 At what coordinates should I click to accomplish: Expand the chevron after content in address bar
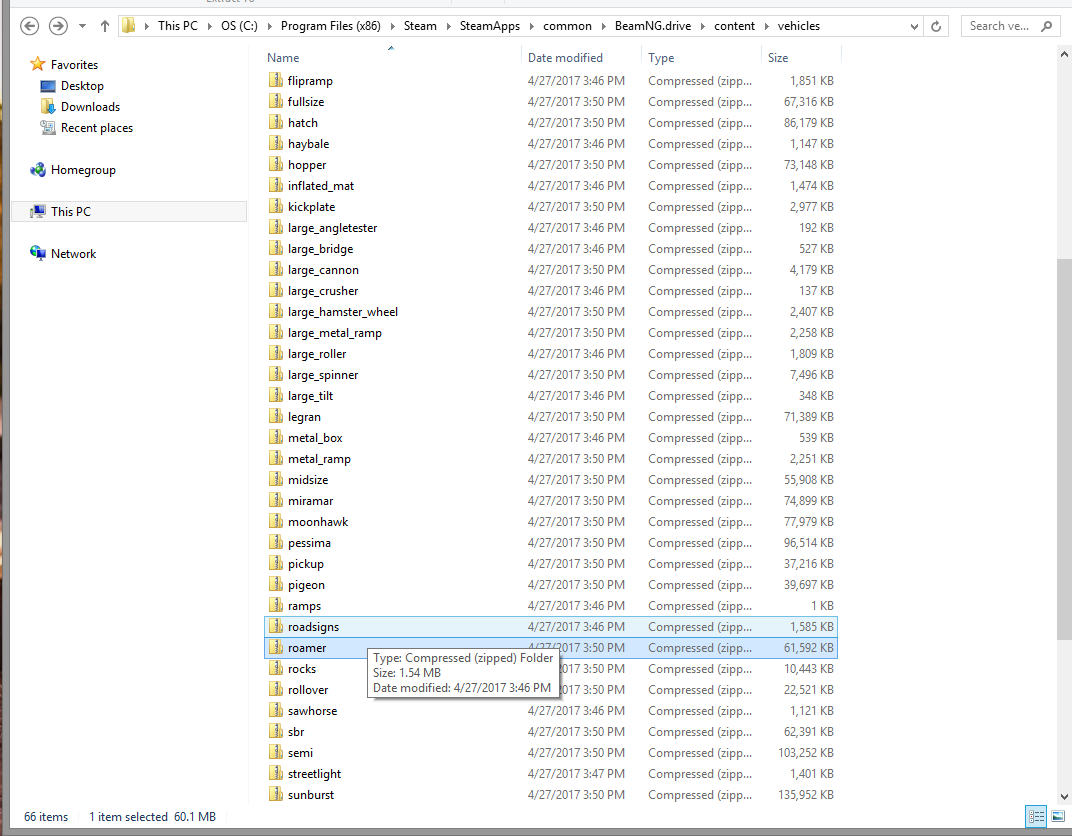point(766,27)
